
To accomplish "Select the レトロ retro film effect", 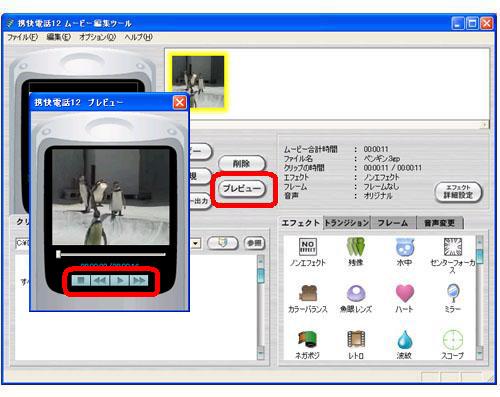I will (x=356, y=339).
